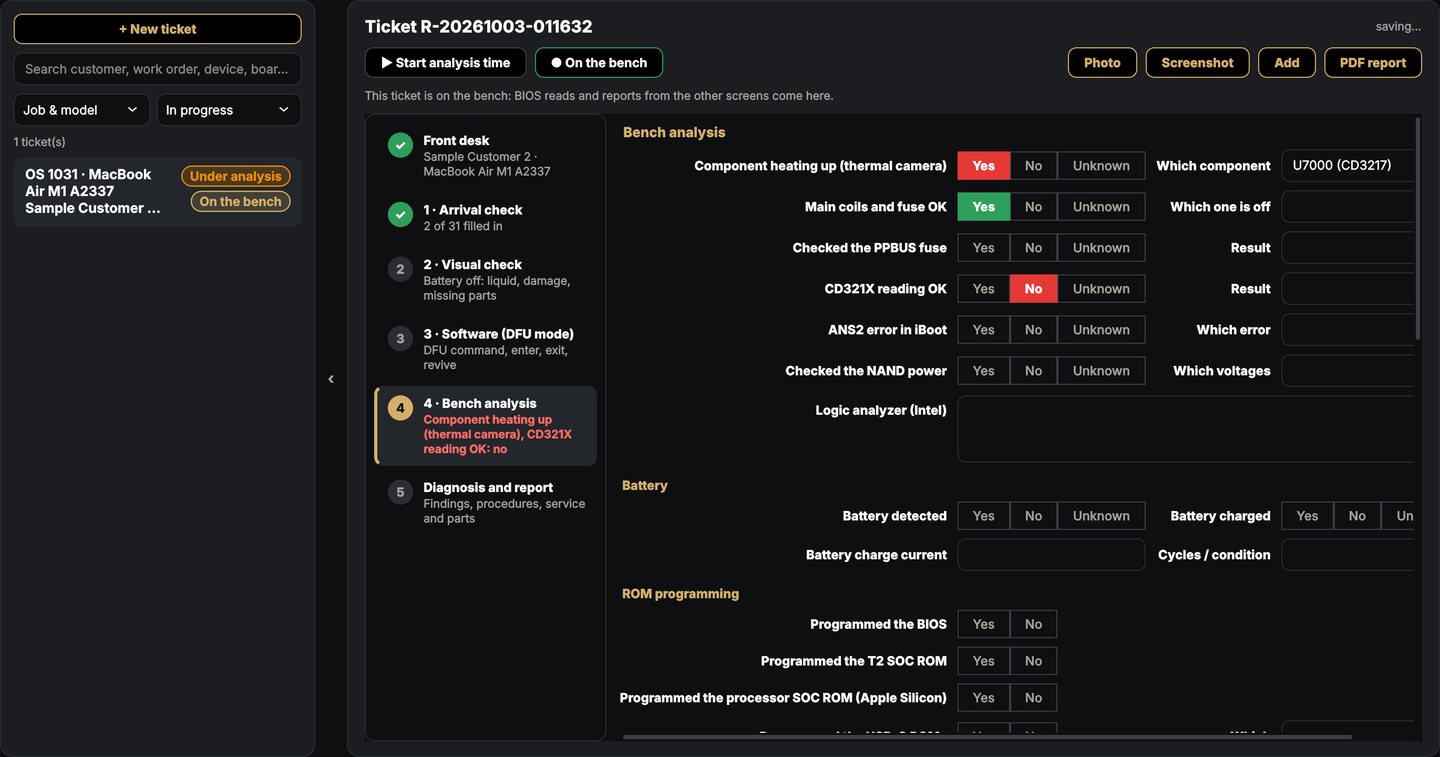This screenshot has height=757, width=1440.
Task: Set ANS2 error in iBoot to Unknown
Action: tap(1101, 330)
